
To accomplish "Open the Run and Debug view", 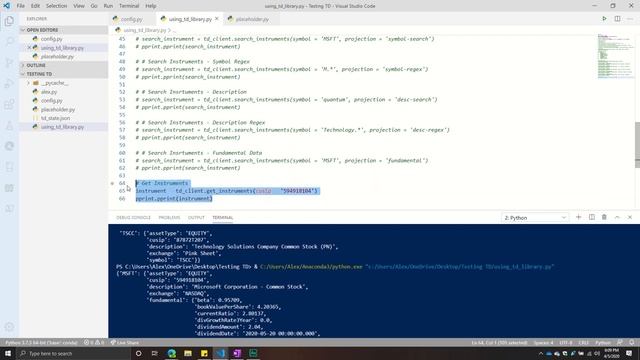I will [9, 84].
